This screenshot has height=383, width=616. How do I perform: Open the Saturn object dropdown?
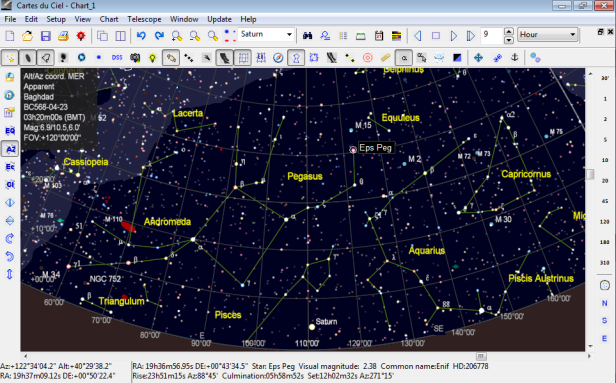[x=266, y=35]
